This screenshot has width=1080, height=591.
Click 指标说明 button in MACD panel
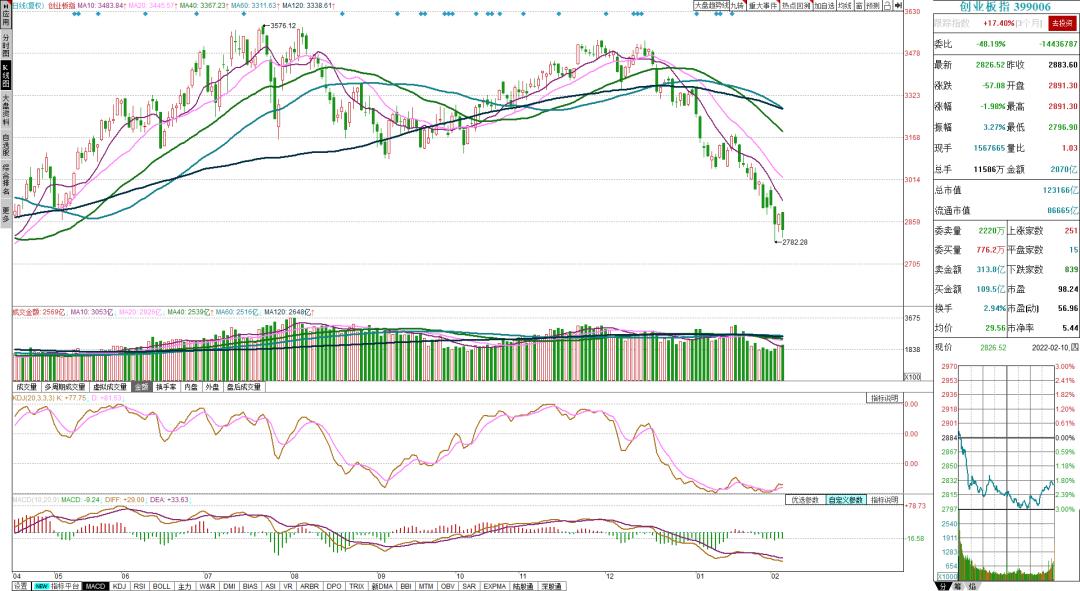(884, 500)
